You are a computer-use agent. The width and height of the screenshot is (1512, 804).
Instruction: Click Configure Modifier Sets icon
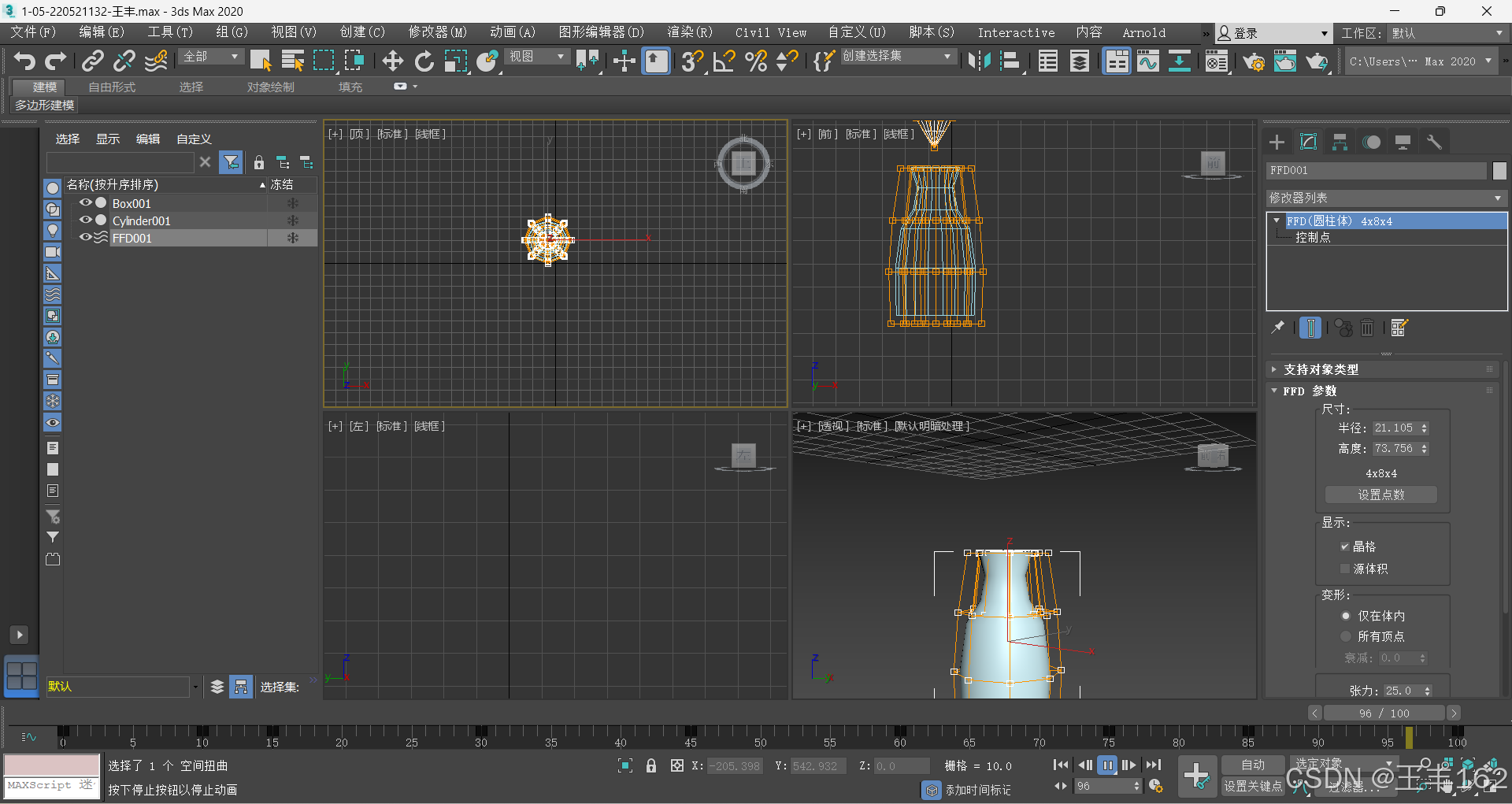pyautogui.click(x=1399, y=328)
